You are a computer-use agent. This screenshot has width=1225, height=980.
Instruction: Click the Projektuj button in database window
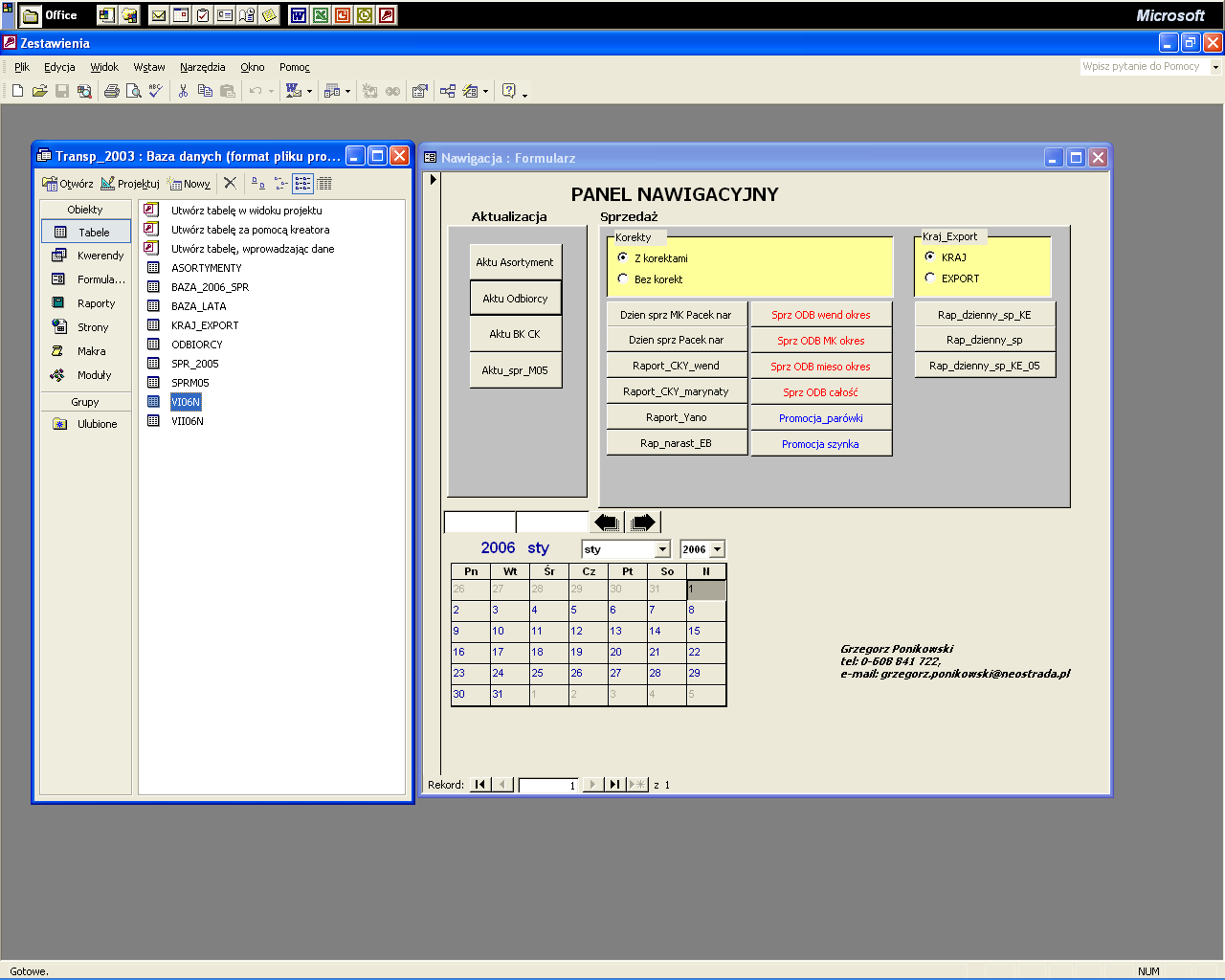pos(130,183)
